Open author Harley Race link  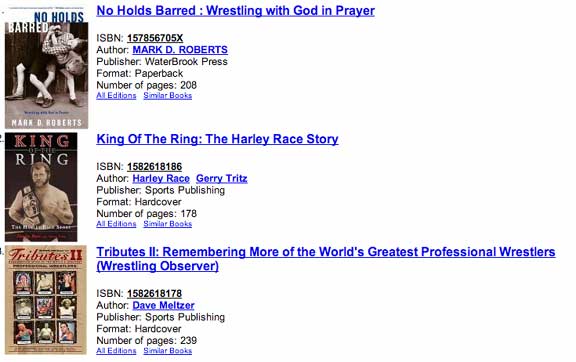point(161,178)
